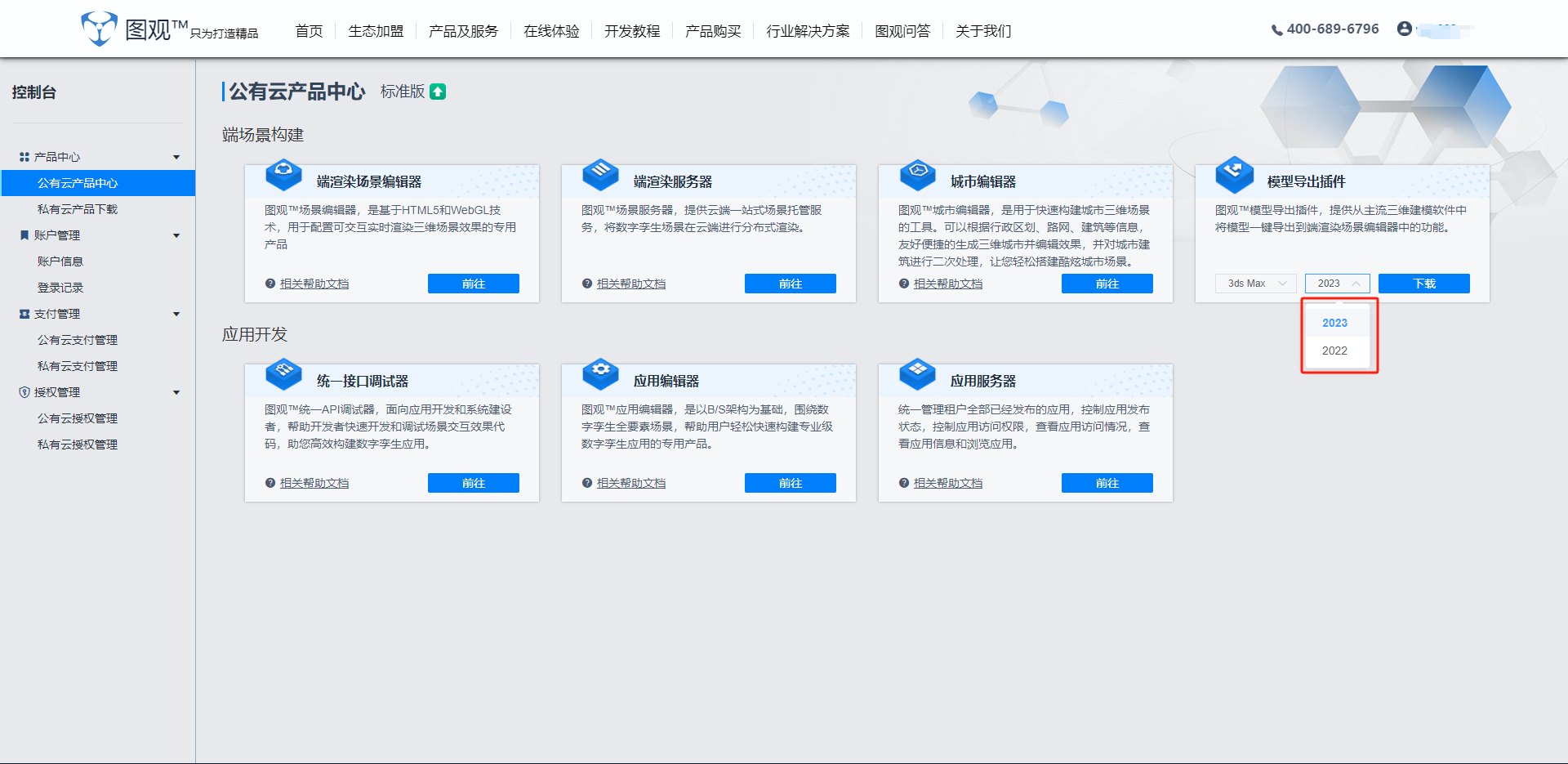Click 前往 in 城市编辑器 card

coord(1107,284)
